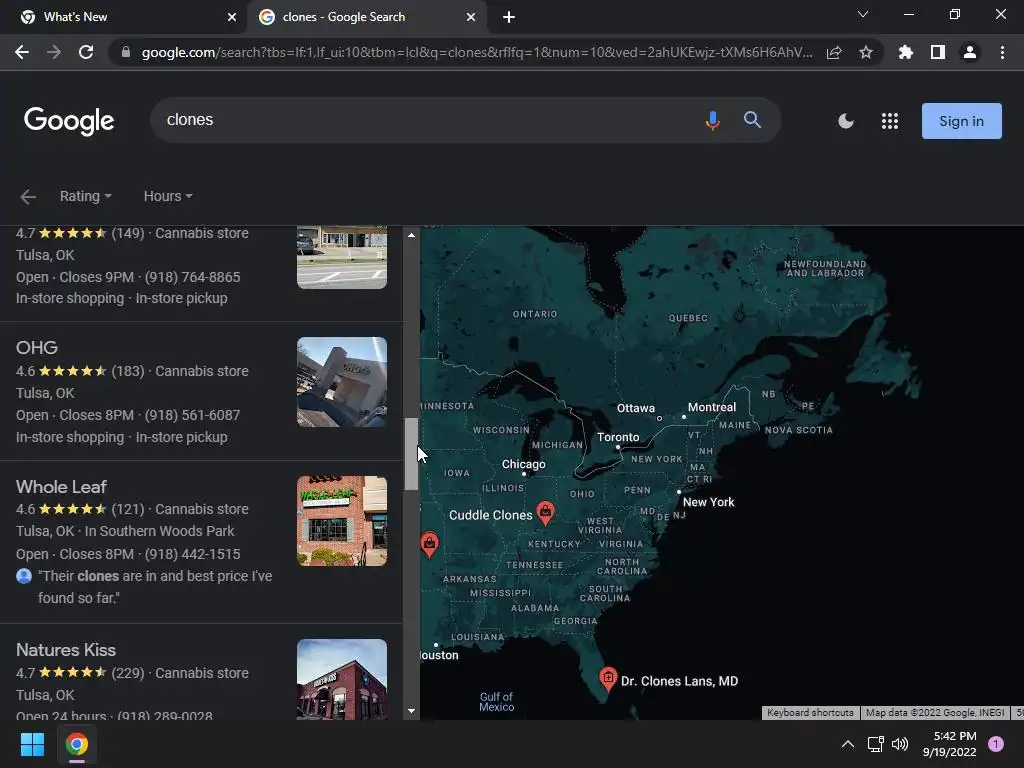
Task: Click phone number (918) 561-6087
Action: (x=192, y=415)
